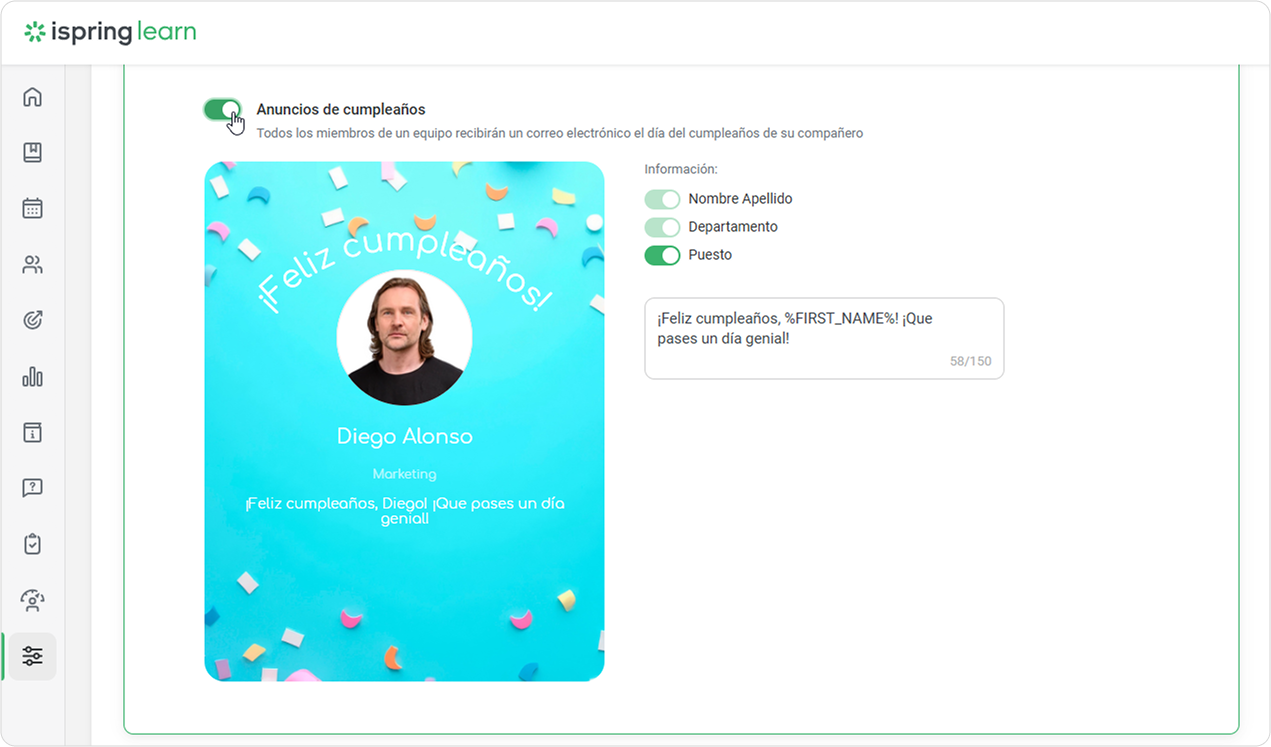Screen dimensions: 1271x747
Task: Open the users icon in sidebar
Action: pyautogui.click(x=32, y=265)
